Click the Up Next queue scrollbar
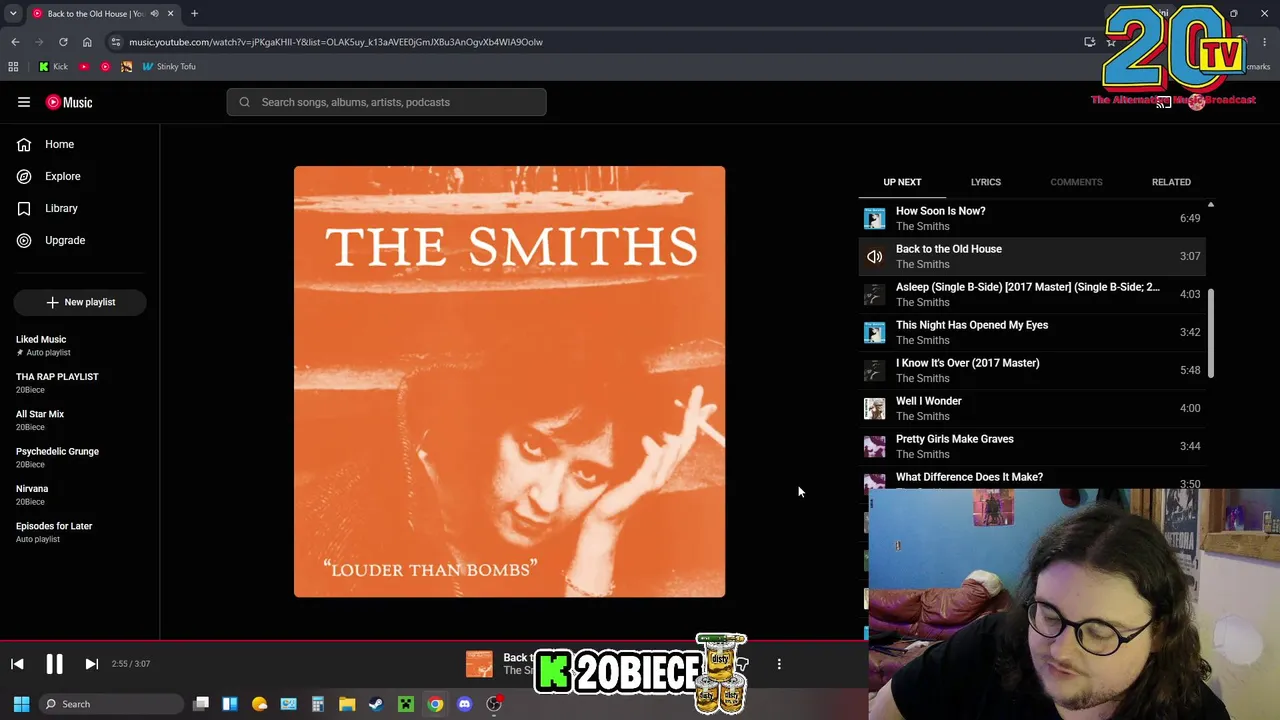Screen dimensions: 1280x720 coord(1211,333)
